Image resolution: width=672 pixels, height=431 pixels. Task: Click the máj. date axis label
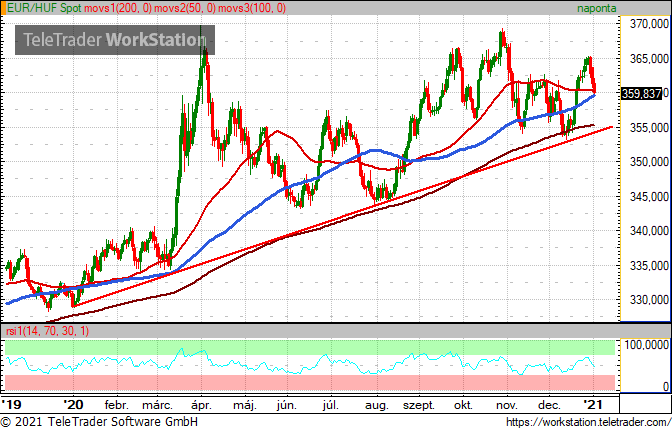(x=245, y=405)
